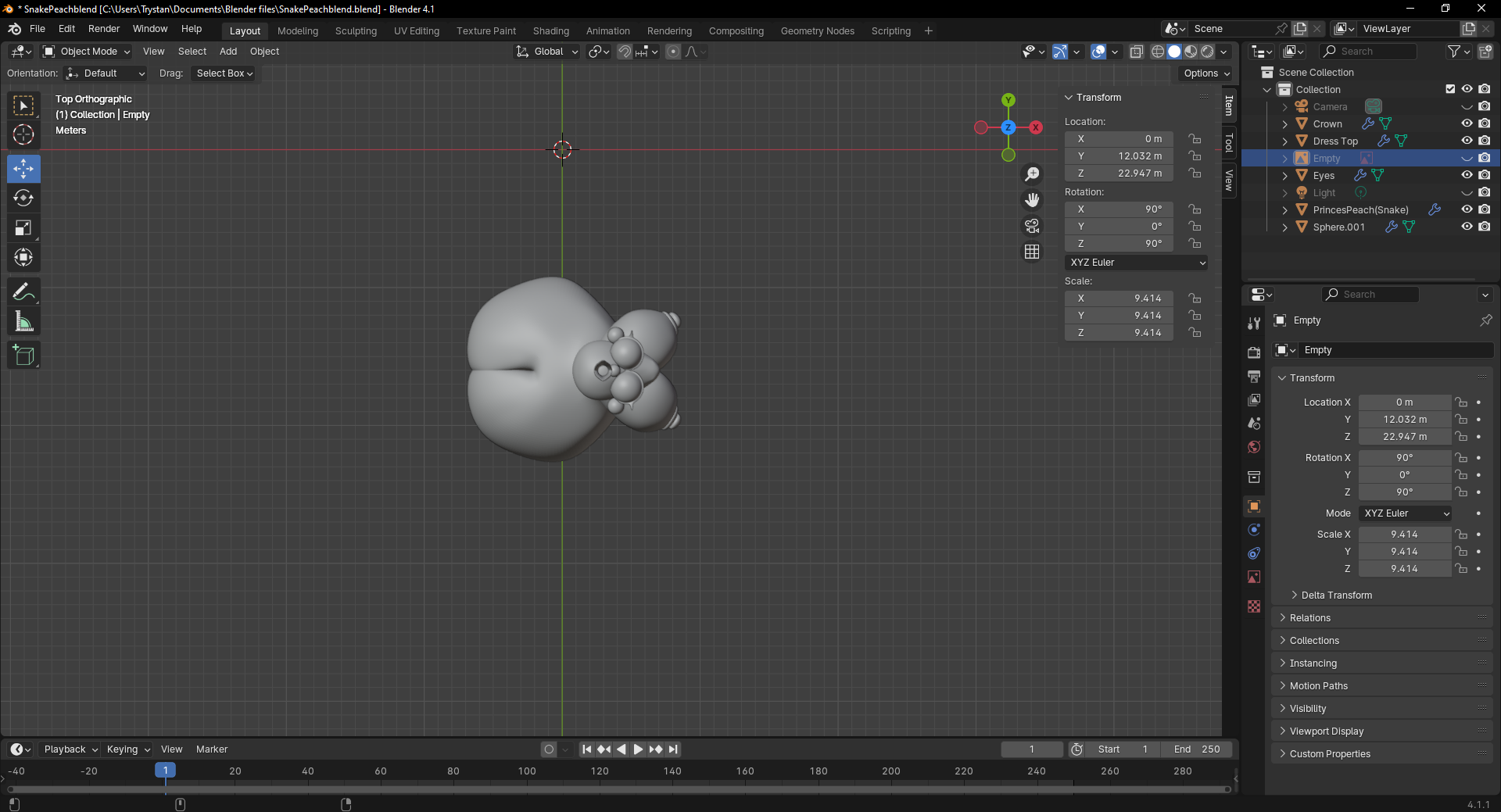Click the Options button in viewport header
The width and height of the screenshot is (1501, 812).
coord(1206,73)
